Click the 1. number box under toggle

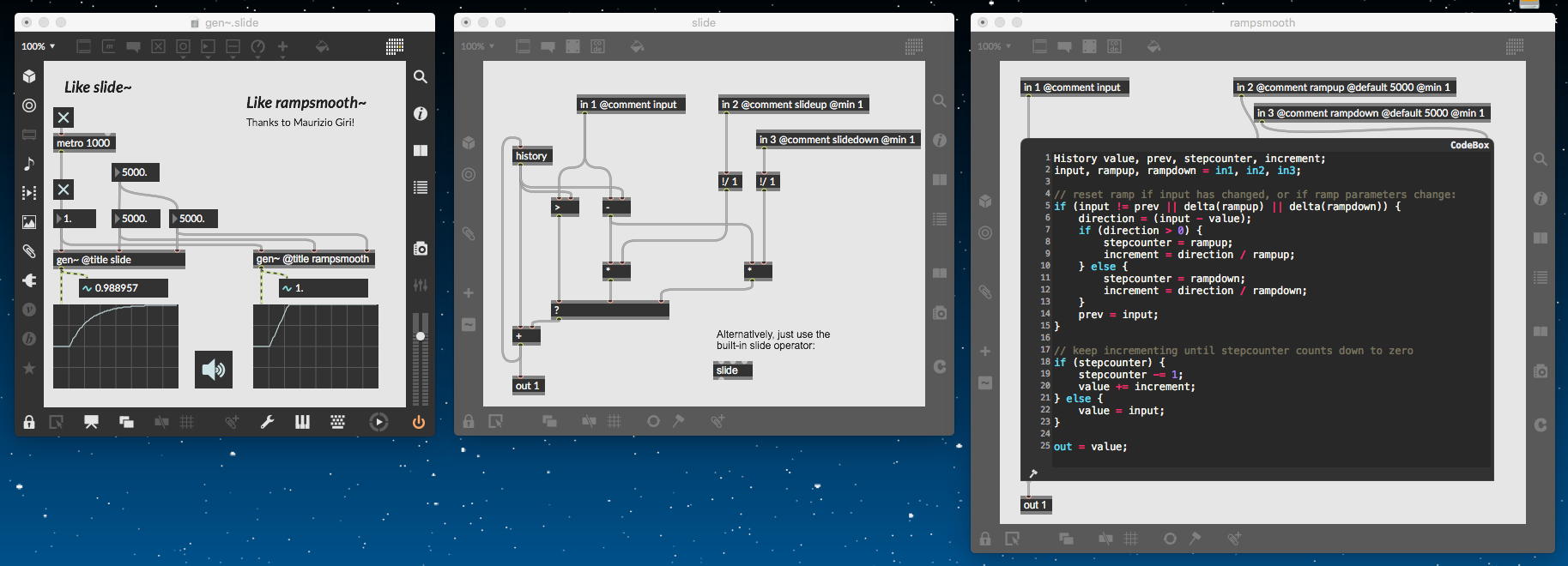coord(75,219)
